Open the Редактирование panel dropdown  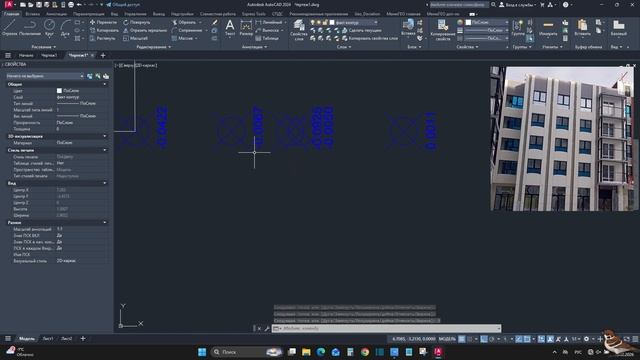coord(154,47)
